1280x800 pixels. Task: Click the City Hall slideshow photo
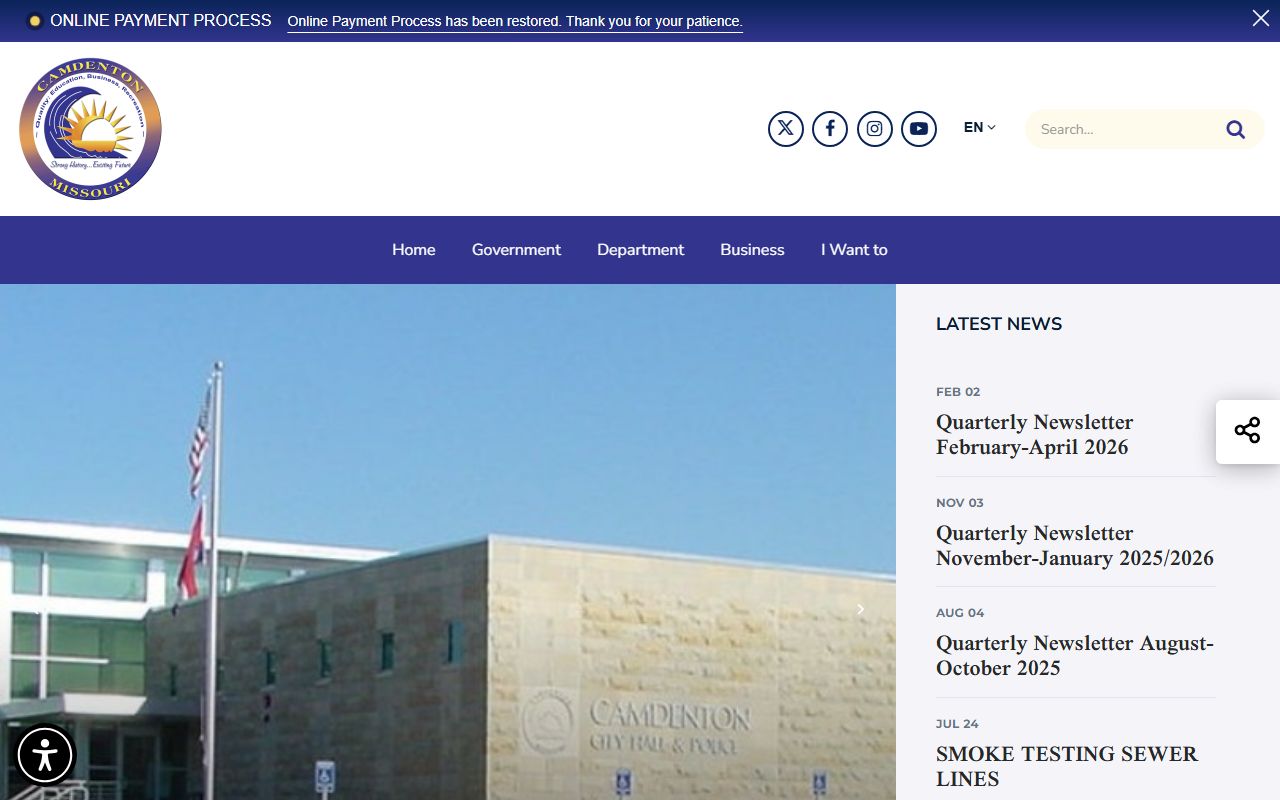tap(448, 542)
